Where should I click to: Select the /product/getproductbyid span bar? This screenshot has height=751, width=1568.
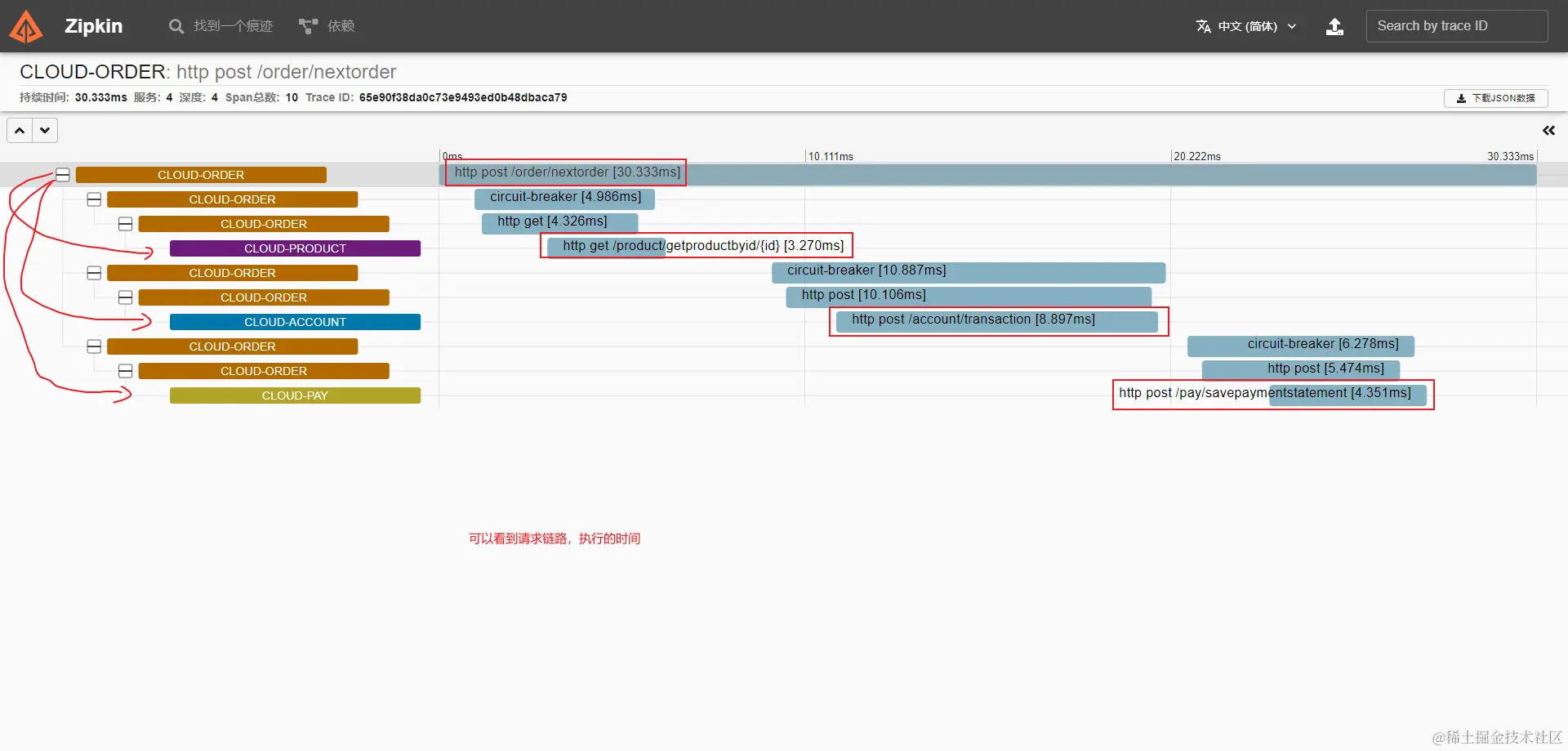click(x=606, y=248)
